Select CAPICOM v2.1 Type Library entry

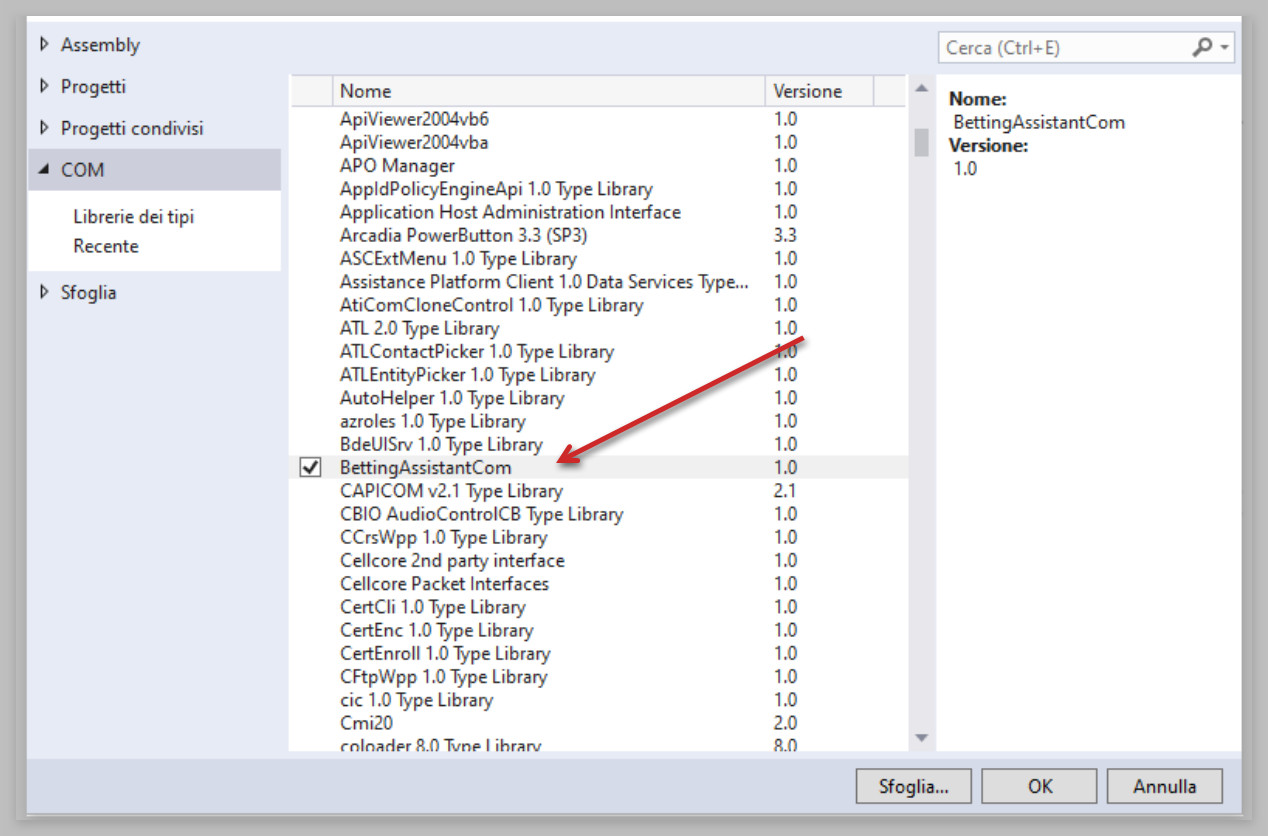(x=451, y=491)
